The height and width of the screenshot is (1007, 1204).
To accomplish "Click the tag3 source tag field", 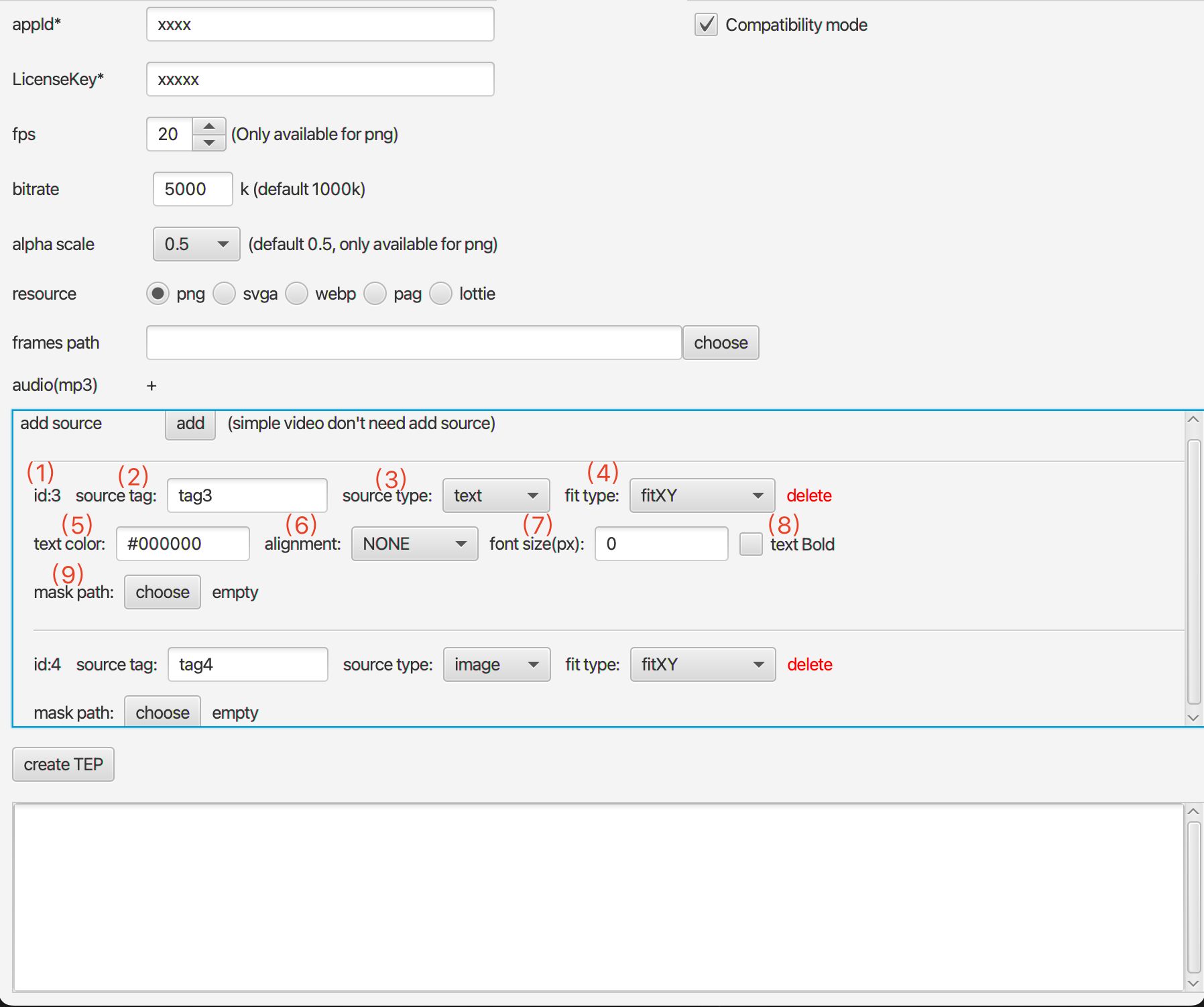I will click(x=247, y=495).
